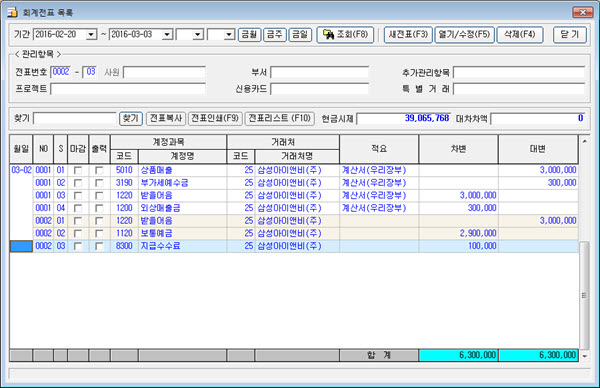
Task: Click the 조회(F8) search button
Action: [x=345, y=35]
